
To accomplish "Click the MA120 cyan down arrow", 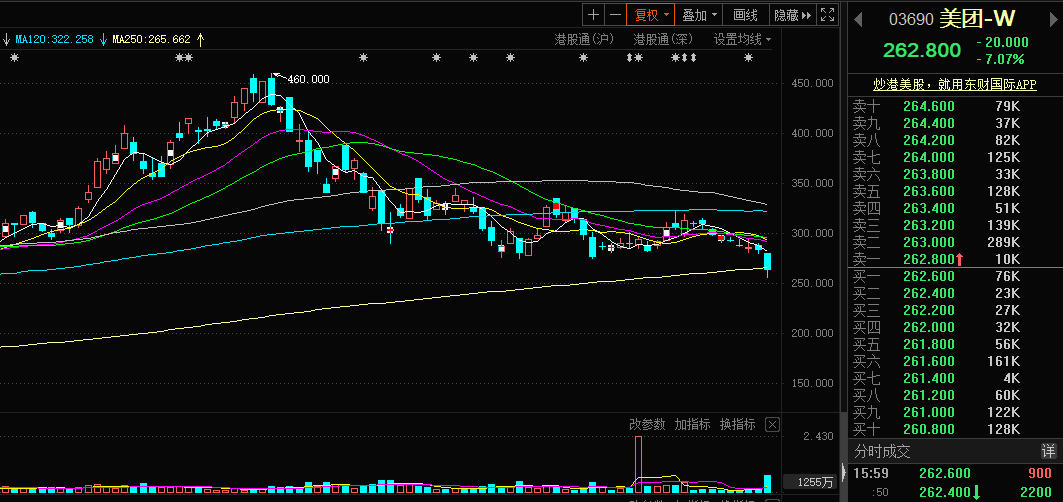I will pyautogui.click(x=103, y=39).
